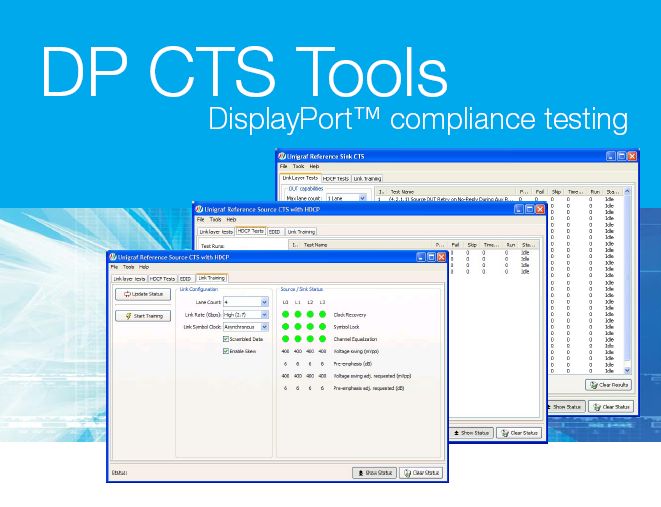The width and height of the screenshot is (661, 507).
Task: Open File menu in middle Source CTS window
Action: [201, 220]
